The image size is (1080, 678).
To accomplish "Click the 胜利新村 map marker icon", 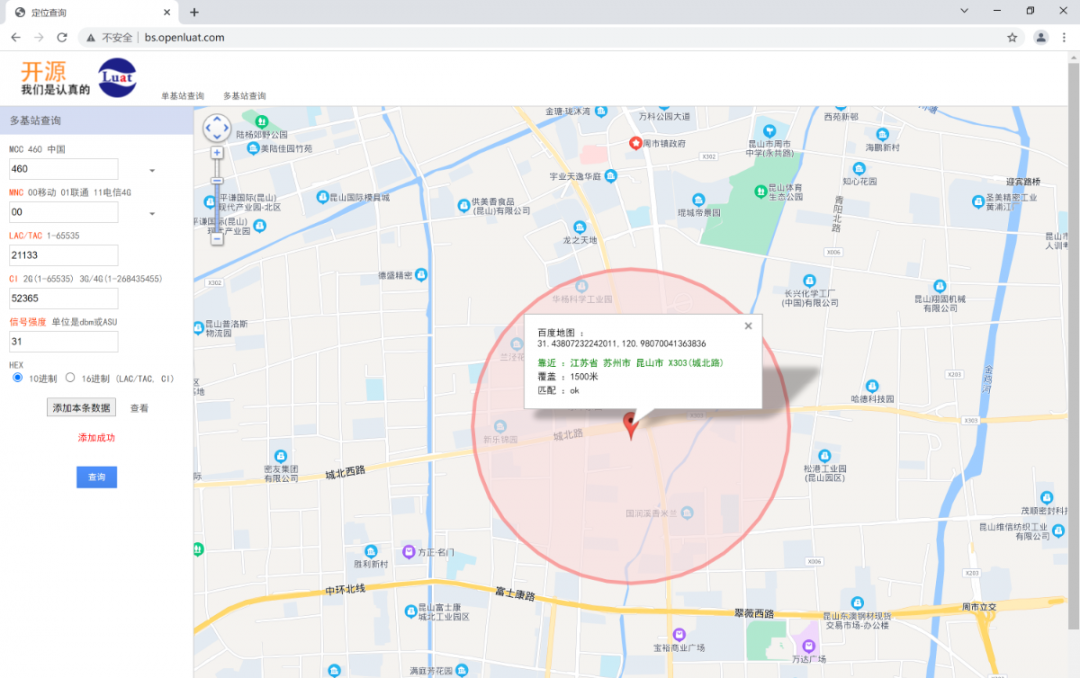I will click(x=371, y=551).
